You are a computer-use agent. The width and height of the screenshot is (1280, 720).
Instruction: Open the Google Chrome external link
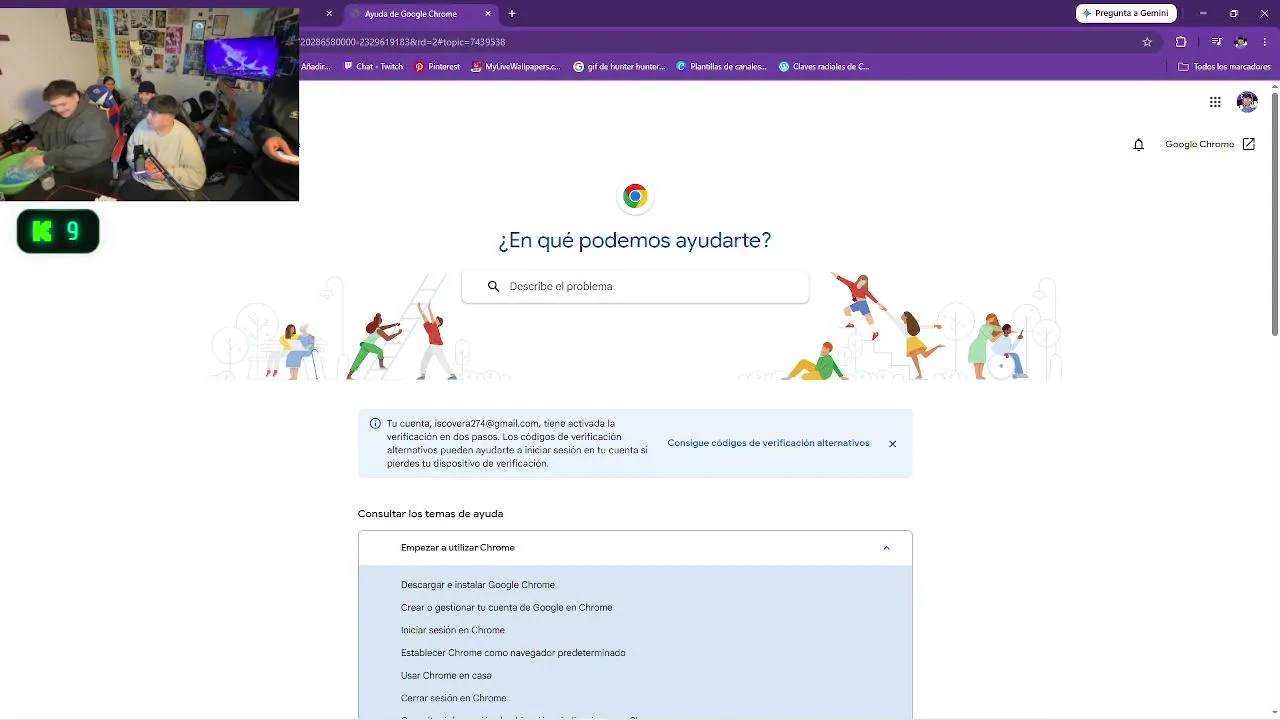(1210, 145)
